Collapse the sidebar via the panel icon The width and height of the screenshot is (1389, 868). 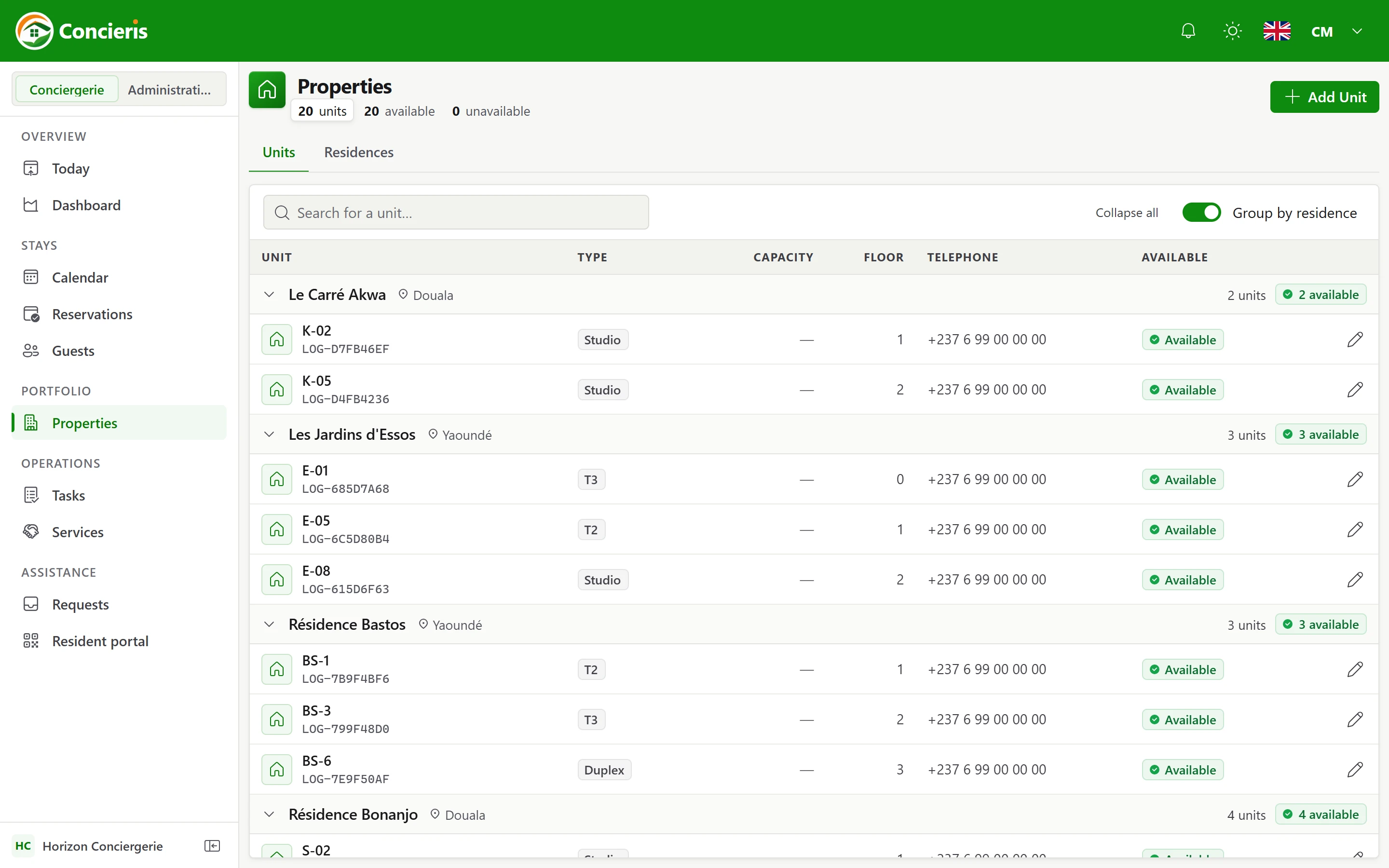point(212,846)
